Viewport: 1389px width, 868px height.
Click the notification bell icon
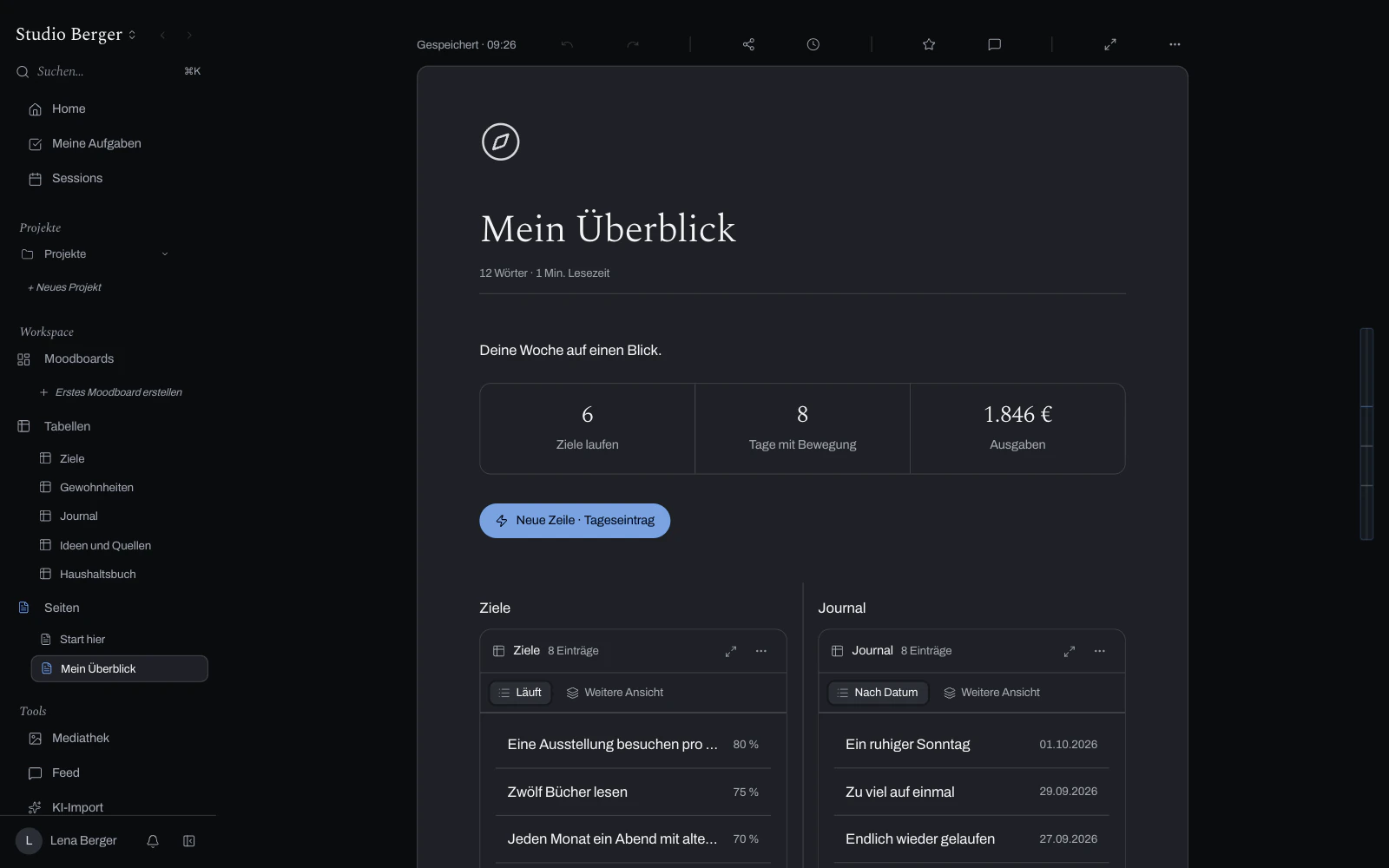click(x=153, y=841)
